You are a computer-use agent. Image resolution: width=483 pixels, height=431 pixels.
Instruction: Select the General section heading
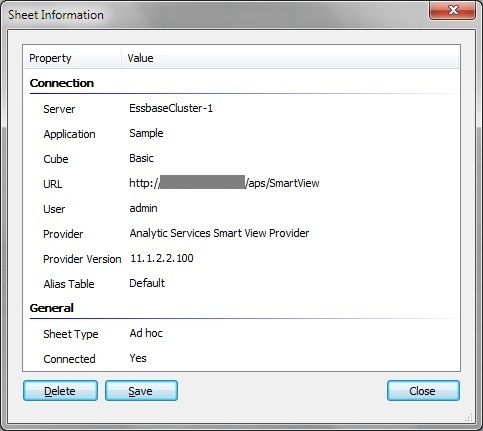52,308
